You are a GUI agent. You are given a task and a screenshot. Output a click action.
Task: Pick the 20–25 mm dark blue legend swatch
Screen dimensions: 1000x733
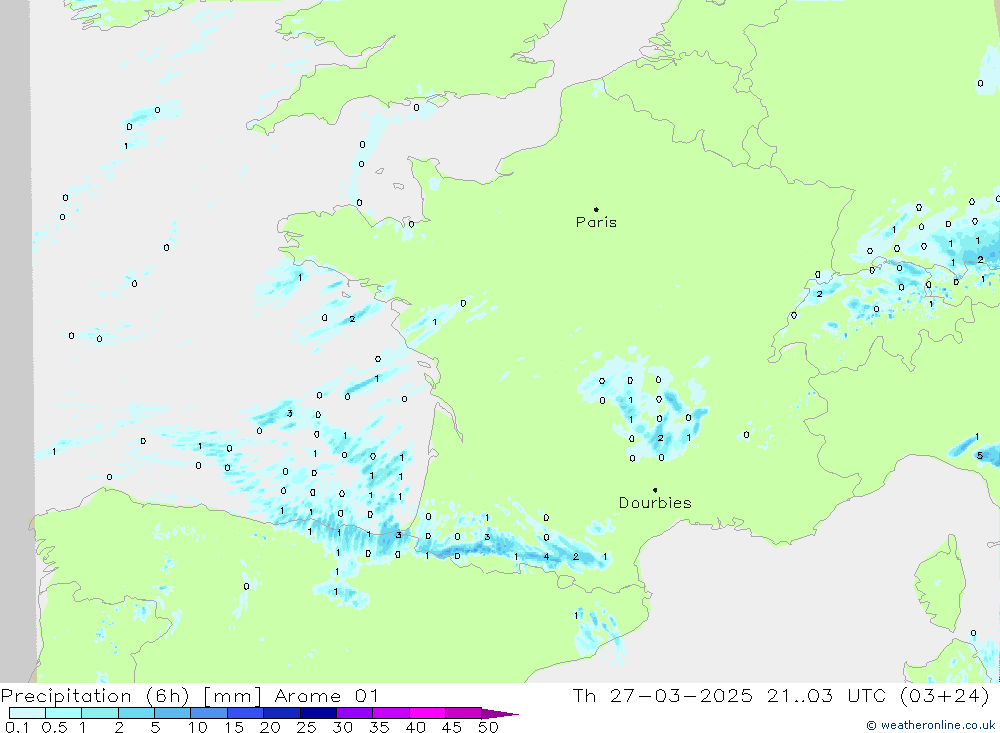[282, 713]
